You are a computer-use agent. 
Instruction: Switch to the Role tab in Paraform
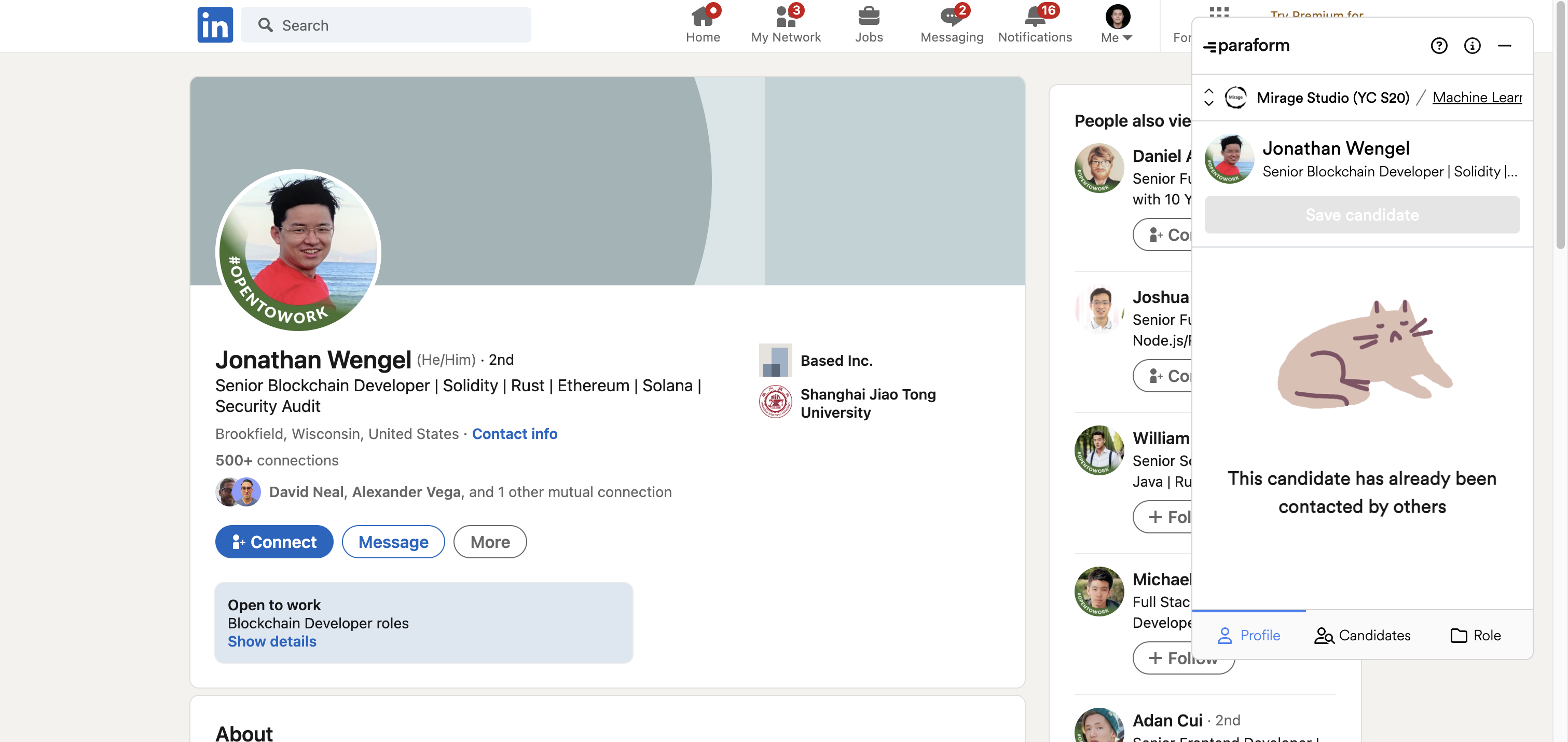[1476, 635]
